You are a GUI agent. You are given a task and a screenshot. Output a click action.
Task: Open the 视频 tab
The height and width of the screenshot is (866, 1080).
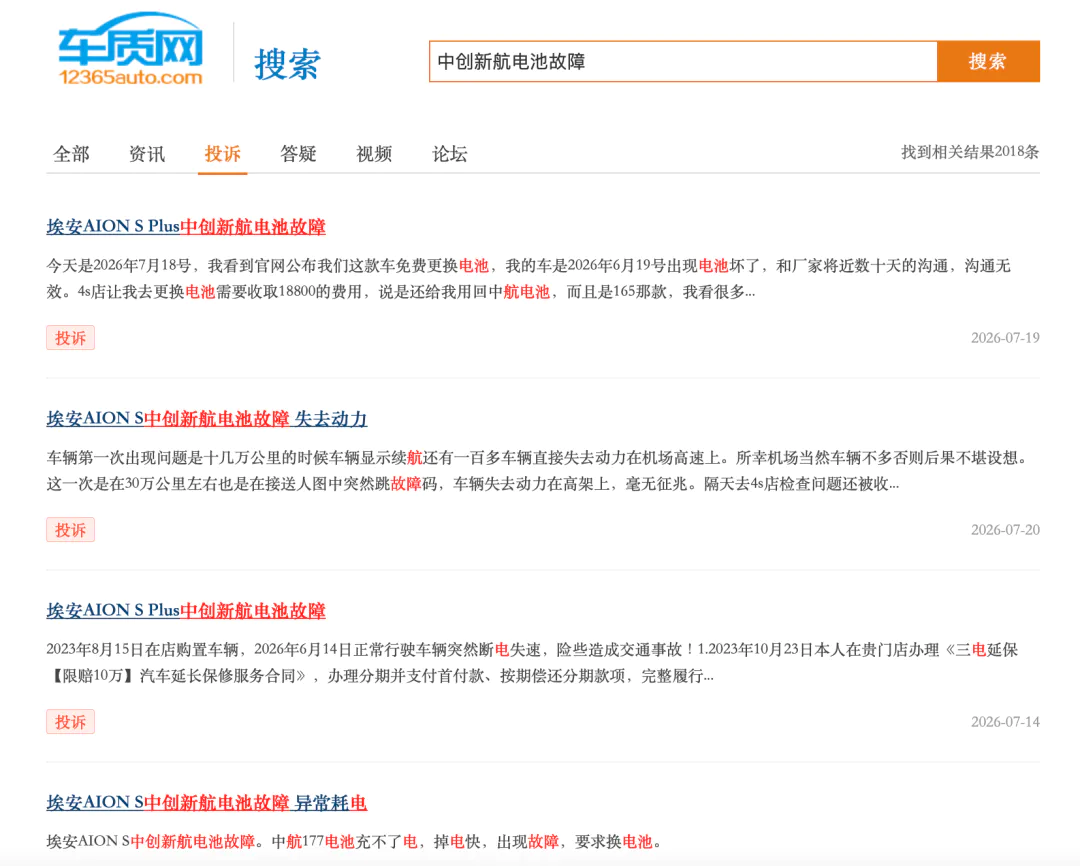374,154
